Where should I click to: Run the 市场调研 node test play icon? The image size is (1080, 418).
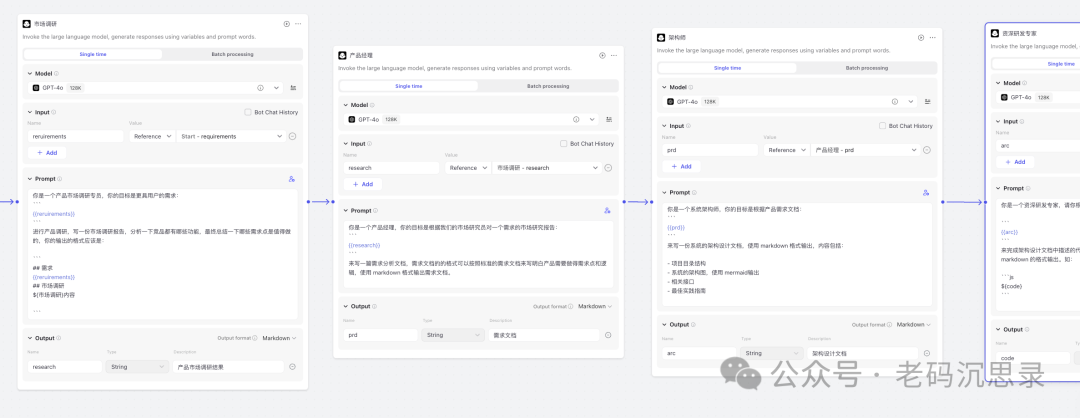pyautogui.click(x=287, y=23)
